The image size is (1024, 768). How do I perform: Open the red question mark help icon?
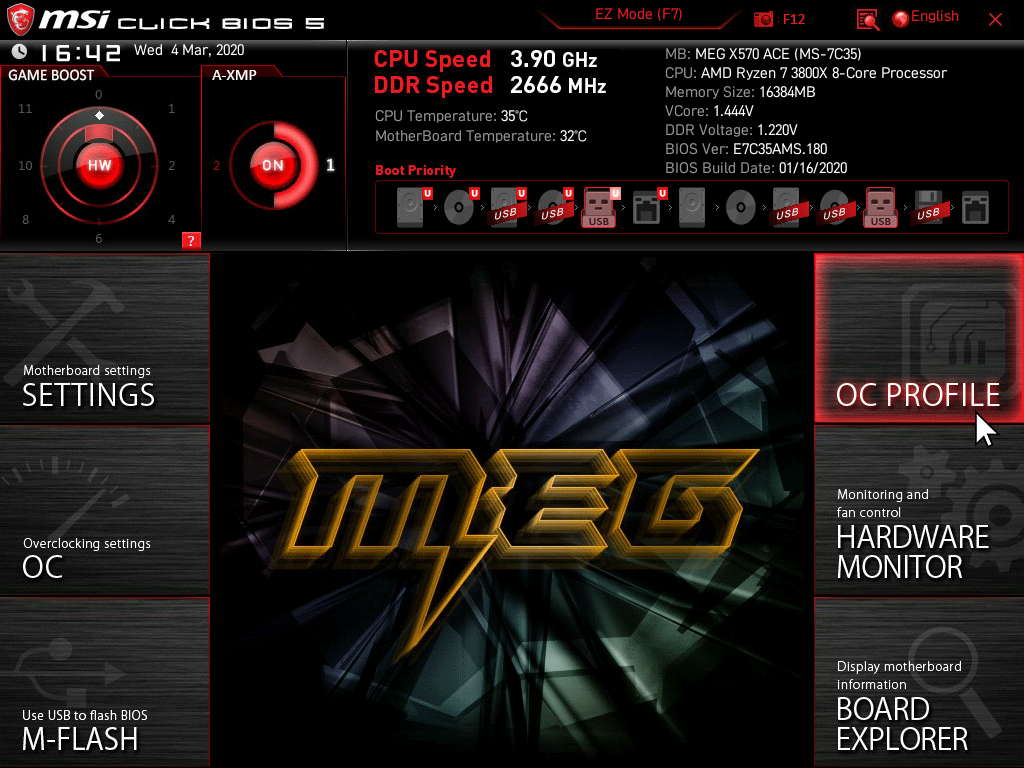pyautogui.click(x=191, y=240)
